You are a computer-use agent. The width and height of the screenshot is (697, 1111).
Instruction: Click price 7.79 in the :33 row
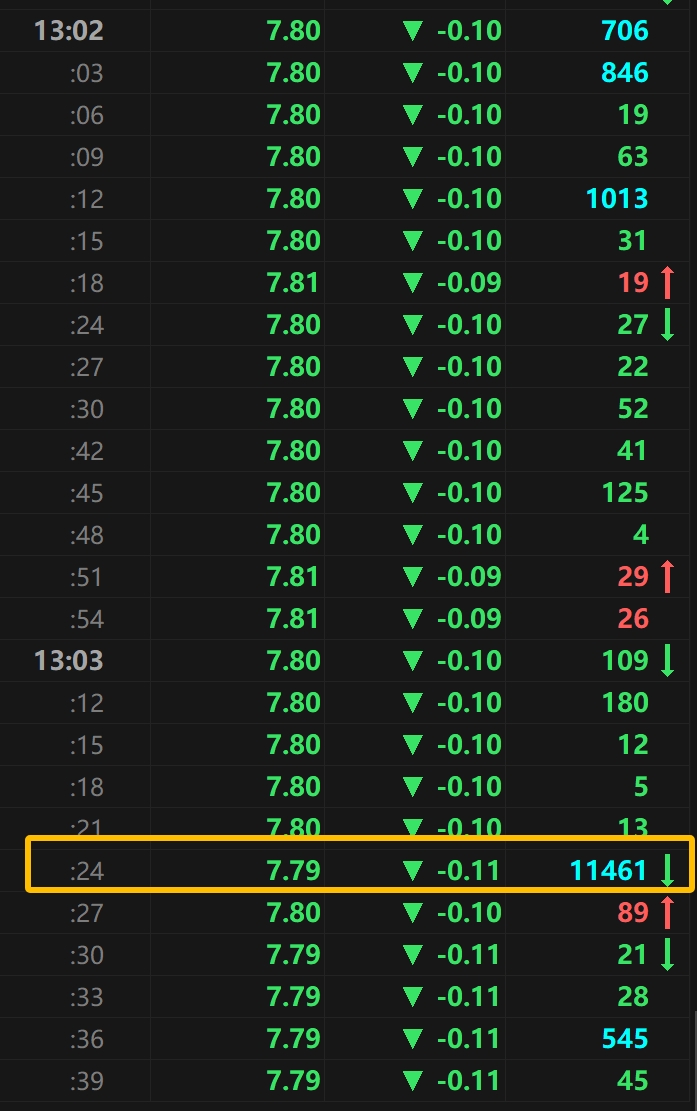(293, 996)
